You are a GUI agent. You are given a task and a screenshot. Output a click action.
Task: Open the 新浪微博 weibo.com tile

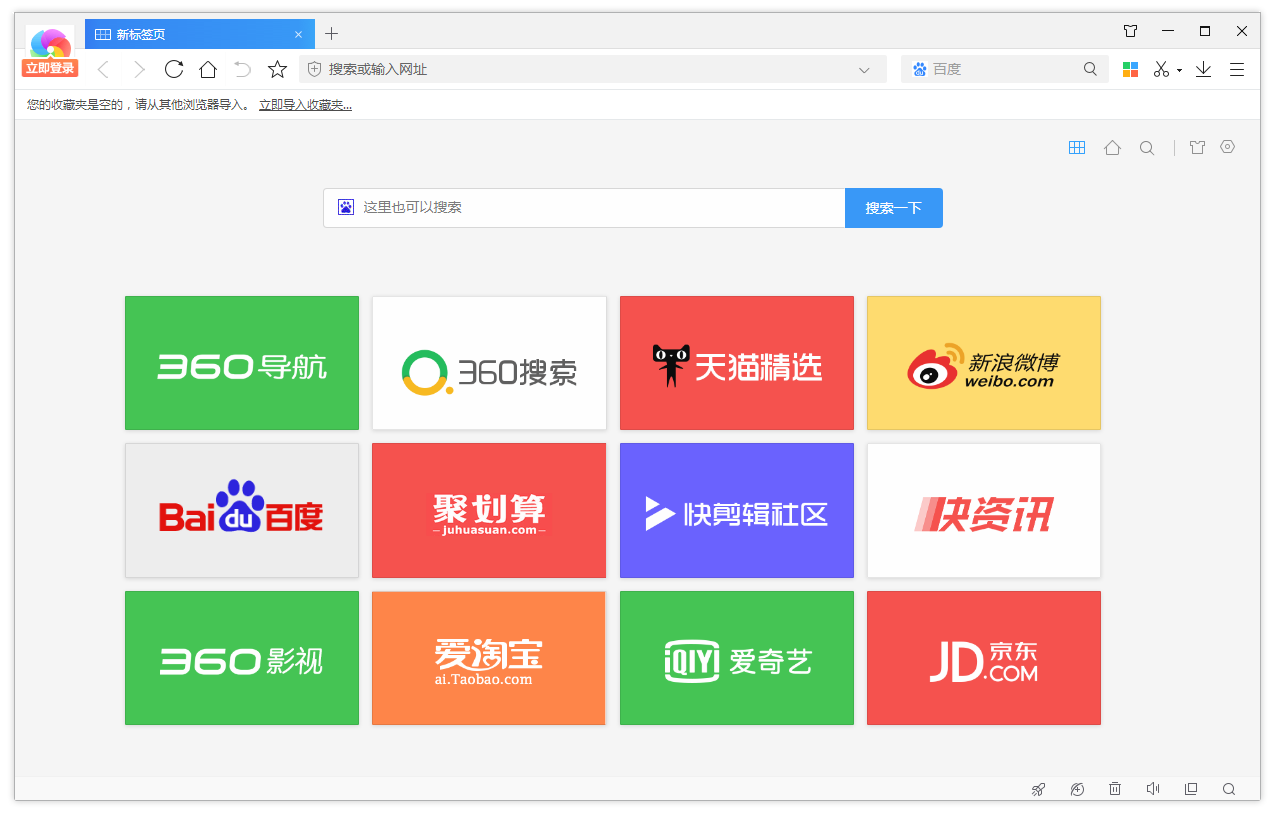pos(984,363)
